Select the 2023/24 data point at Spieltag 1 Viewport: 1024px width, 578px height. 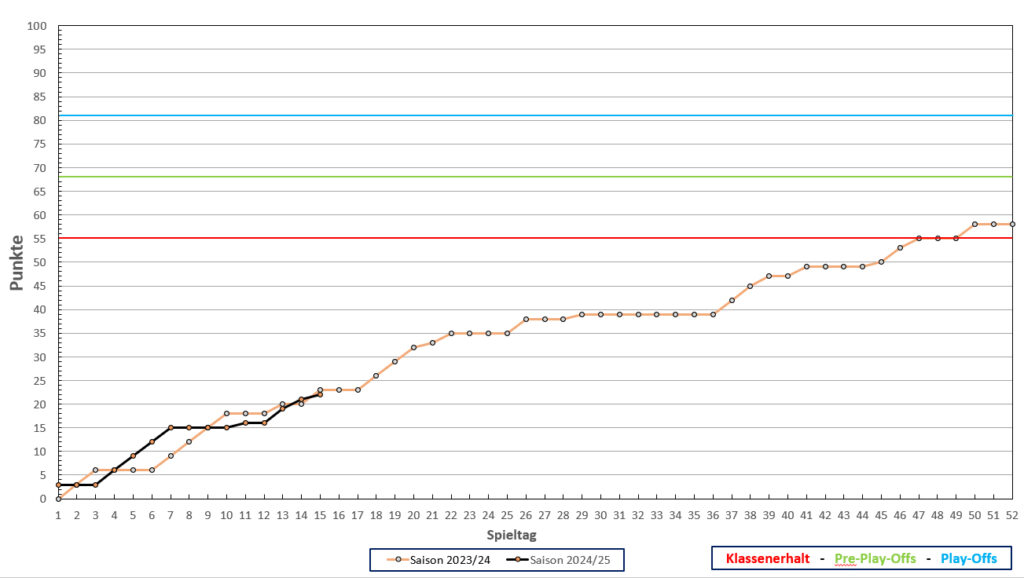pyautogui.click(x=59, y=499)
